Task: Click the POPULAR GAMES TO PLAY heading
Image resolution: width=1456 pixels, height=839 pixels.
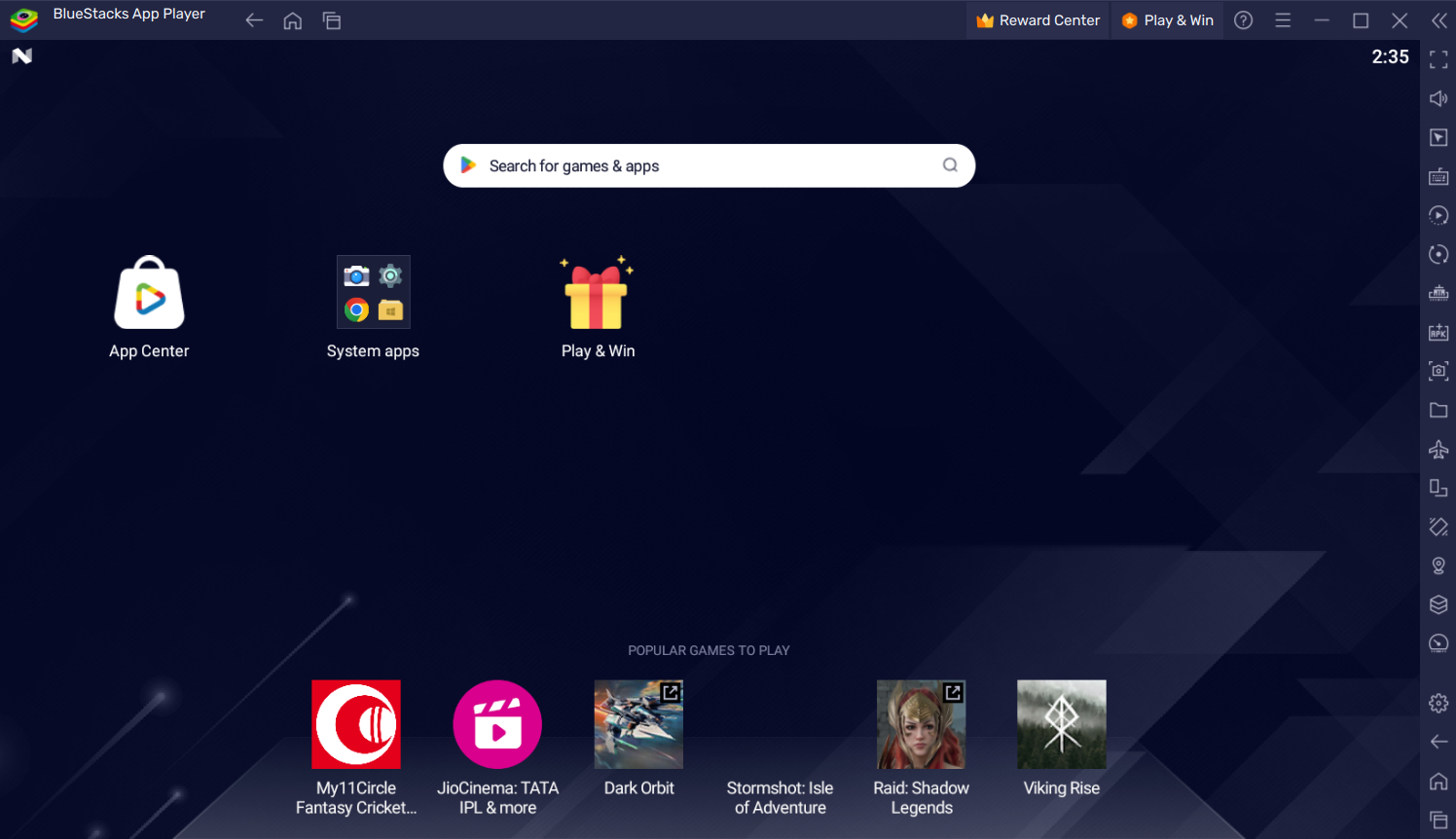Action: point(709,650)
